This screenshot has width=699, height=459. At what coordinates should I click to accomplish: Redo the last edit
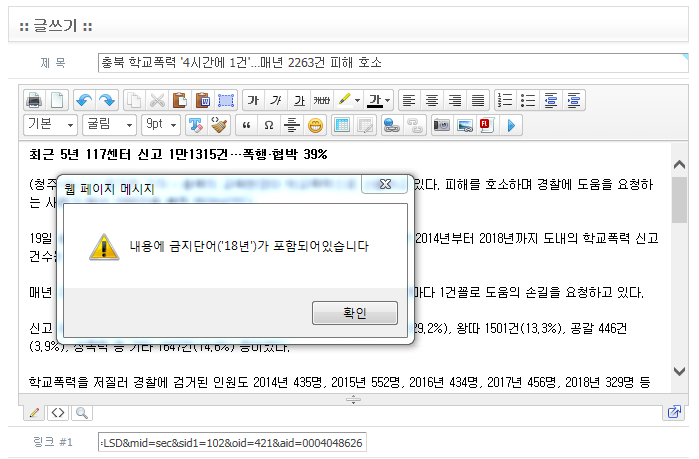[105, 100]
